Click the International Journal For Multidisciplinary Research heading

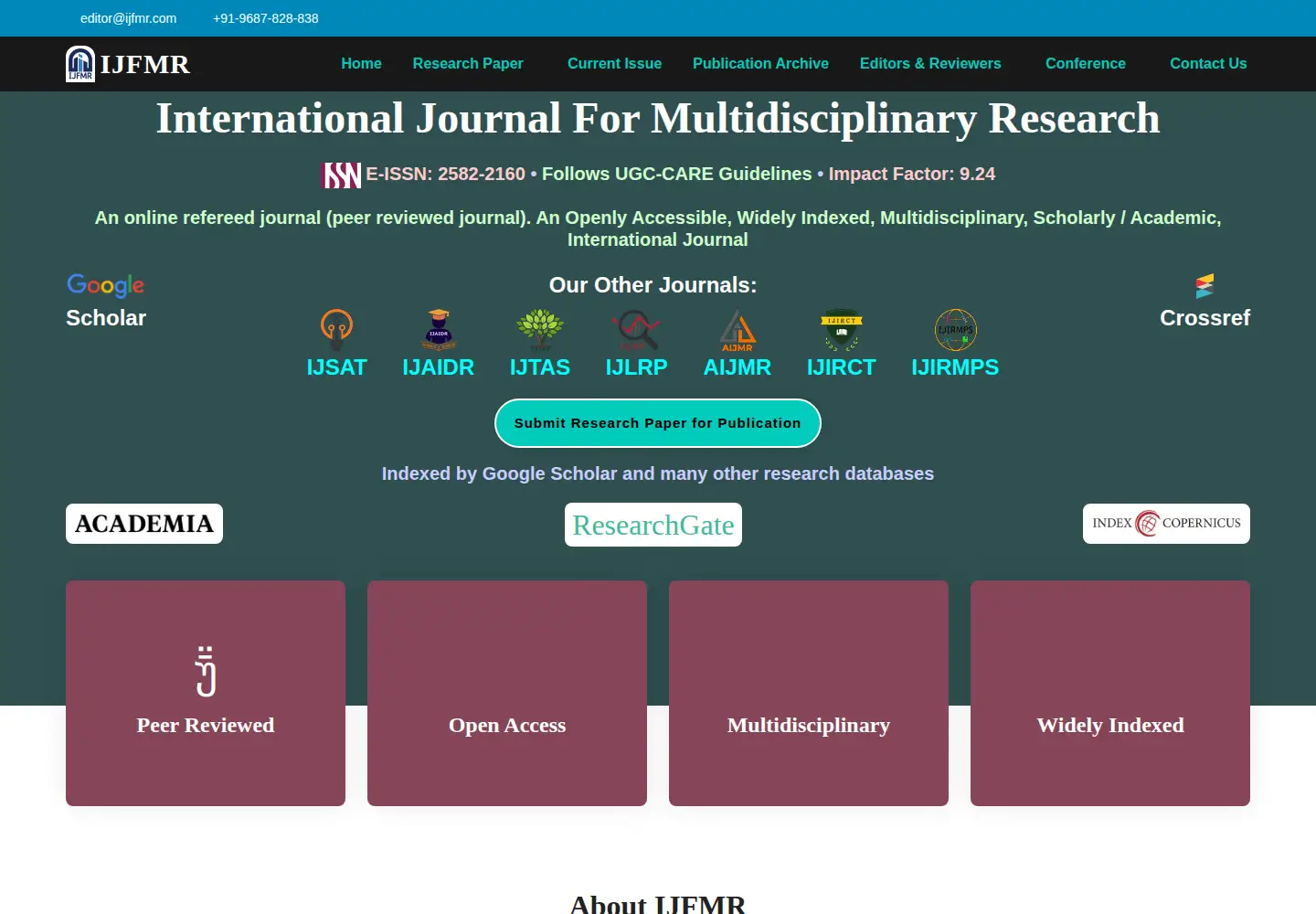tap(658, 119)
